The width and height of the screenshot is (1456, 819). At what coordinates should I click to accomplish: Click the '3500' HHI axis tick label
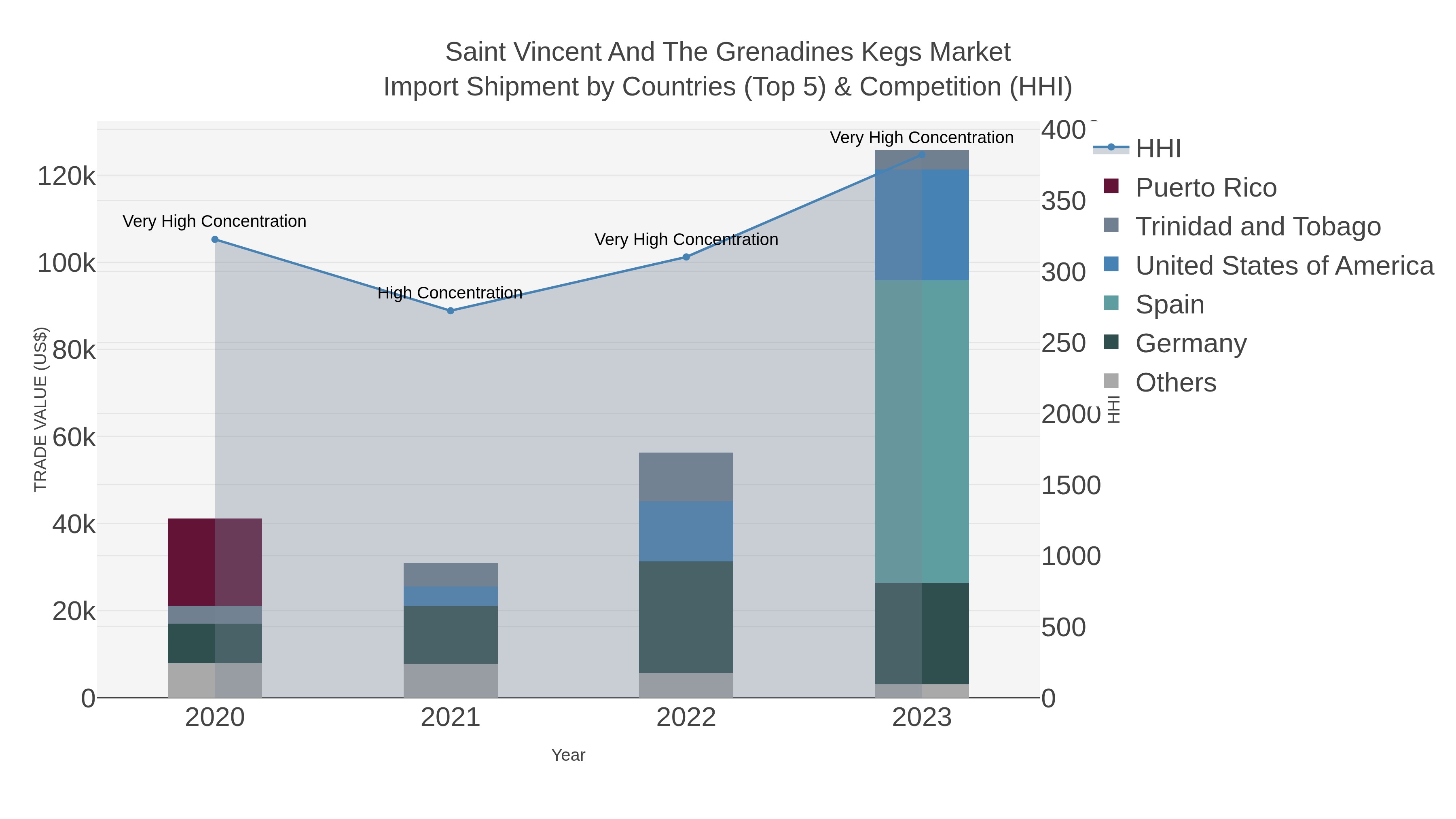point(1064,201)
